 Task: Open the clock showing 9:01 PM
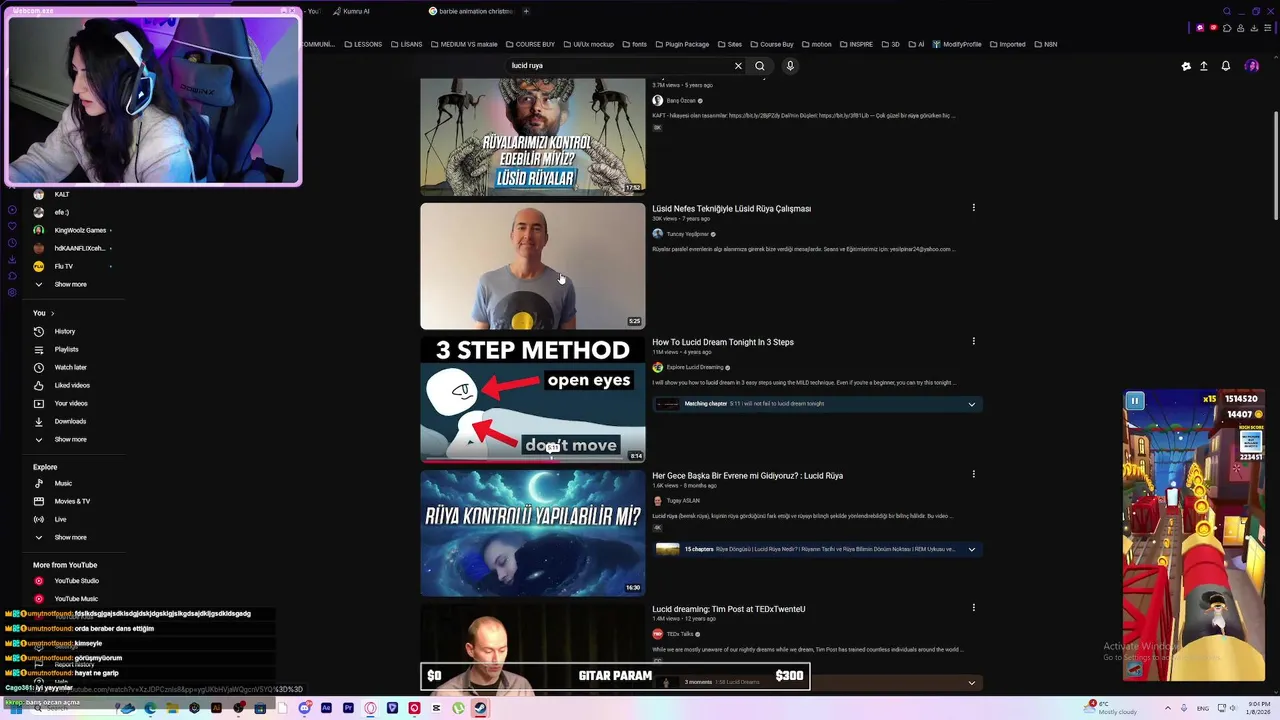pyautogui.click(x=1257, y=708)
